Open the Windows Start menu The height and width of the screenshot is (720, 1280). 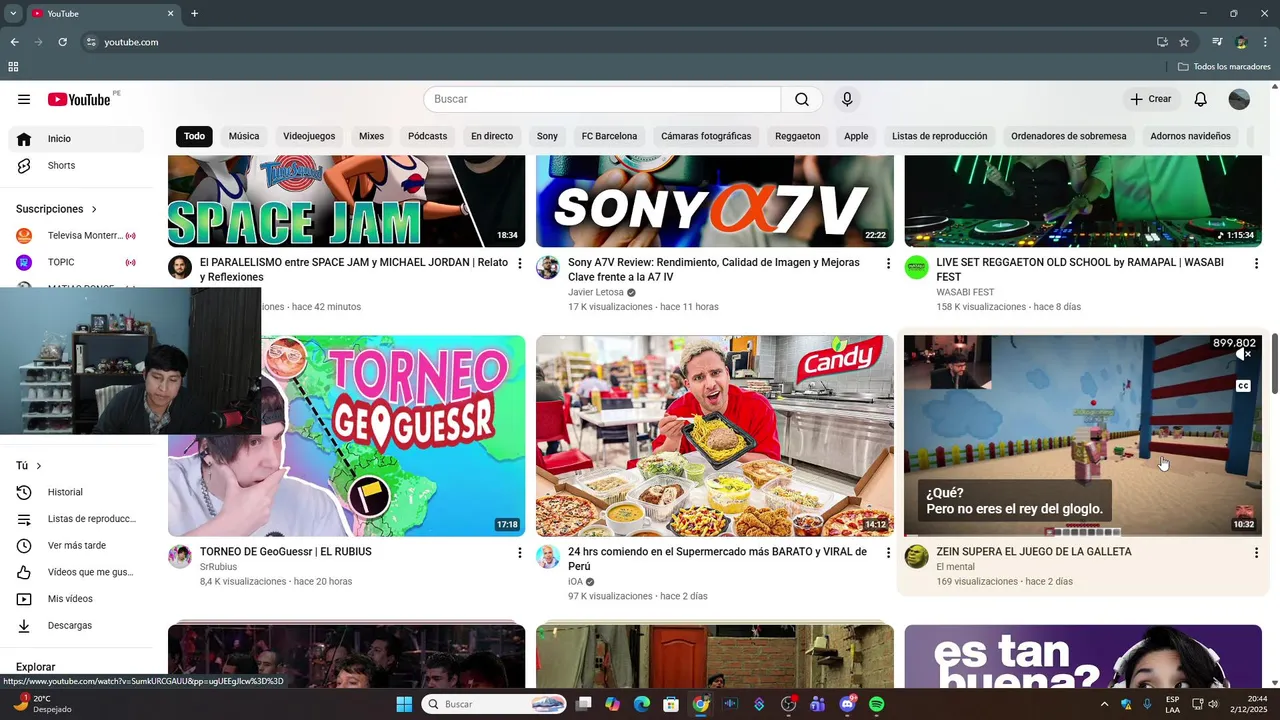pos(404,704)
